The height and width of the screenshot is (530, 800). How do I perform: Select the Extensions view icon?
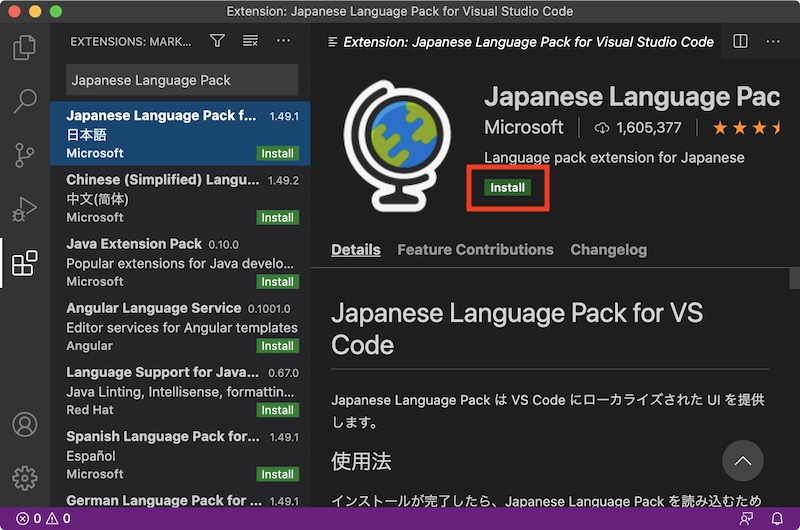coord(24,263)
